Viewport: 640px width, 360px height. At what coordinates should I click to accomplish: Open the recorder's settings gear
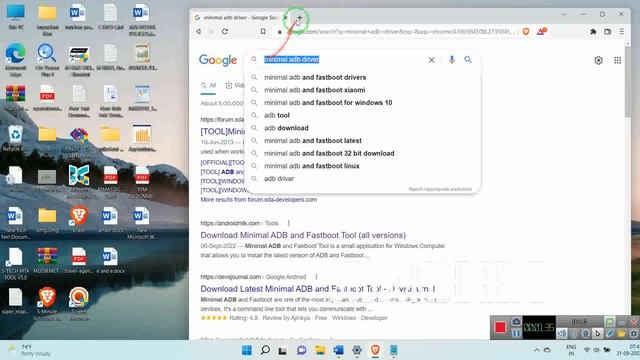[x=633, y=333]
